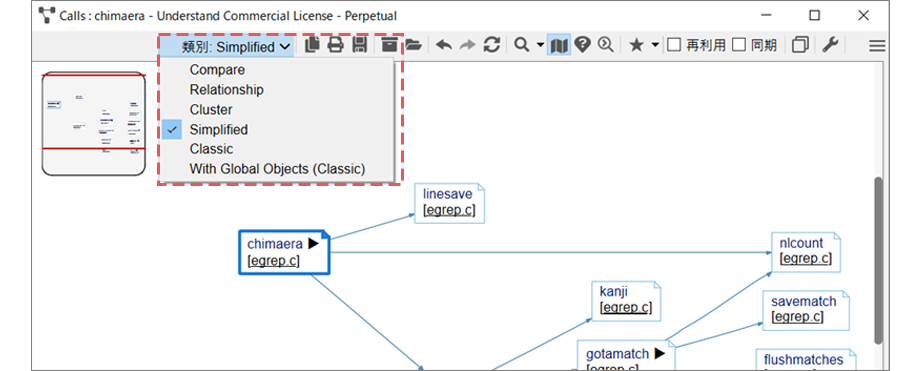Click the graph overview minimap thumbnail
The image size is (920, 371).
pyautogui.click(x=93, y=124)
